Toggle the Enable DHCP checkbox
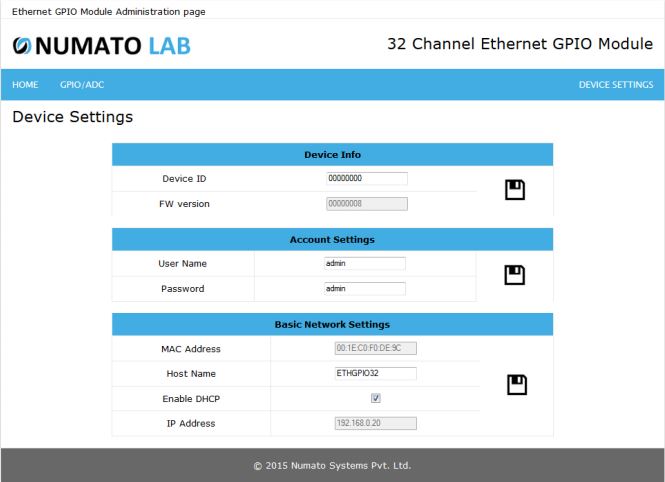Image resolution: width=665 pixels, height=482 pixels. [376, 398]
